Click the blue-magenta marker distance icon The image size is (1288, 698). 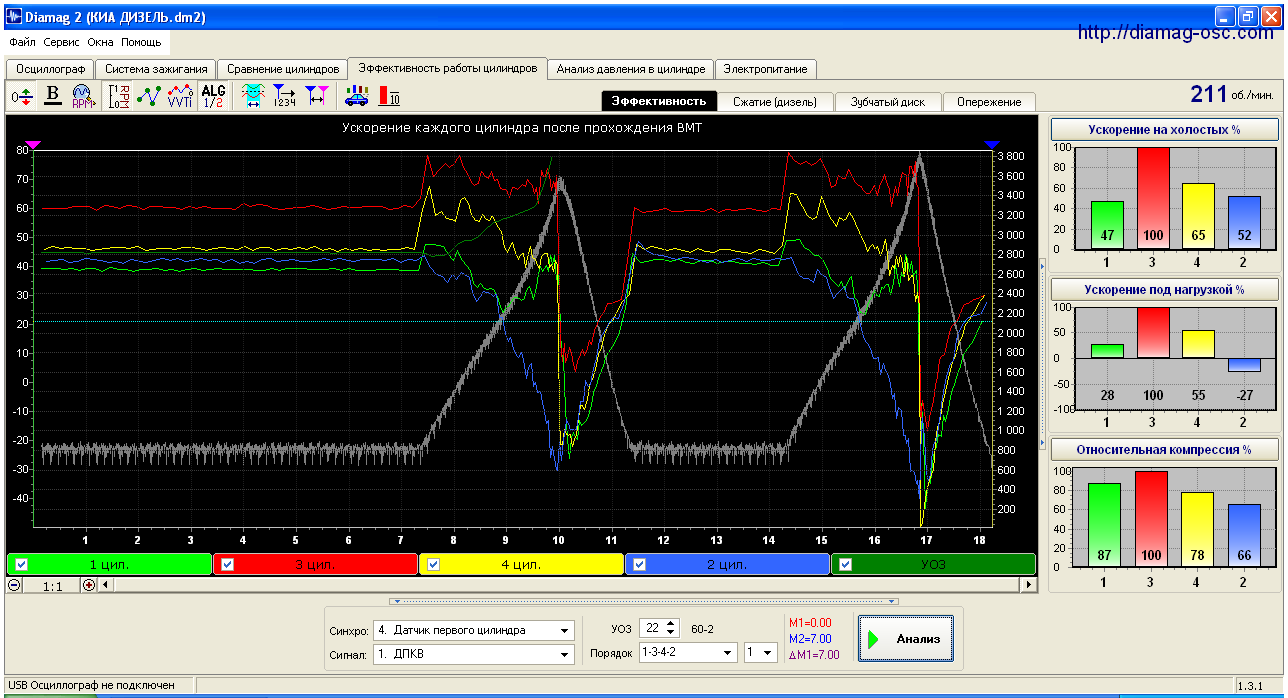tap(316, 96)
